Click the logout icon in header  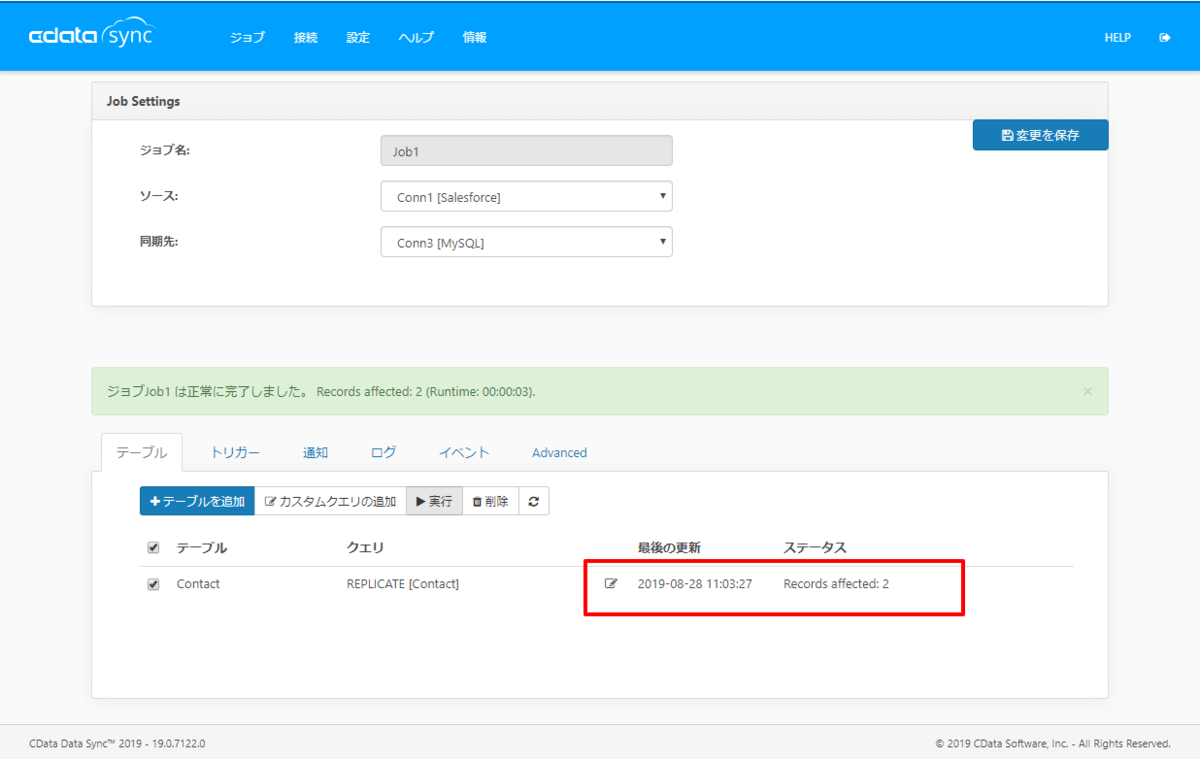1165,38
